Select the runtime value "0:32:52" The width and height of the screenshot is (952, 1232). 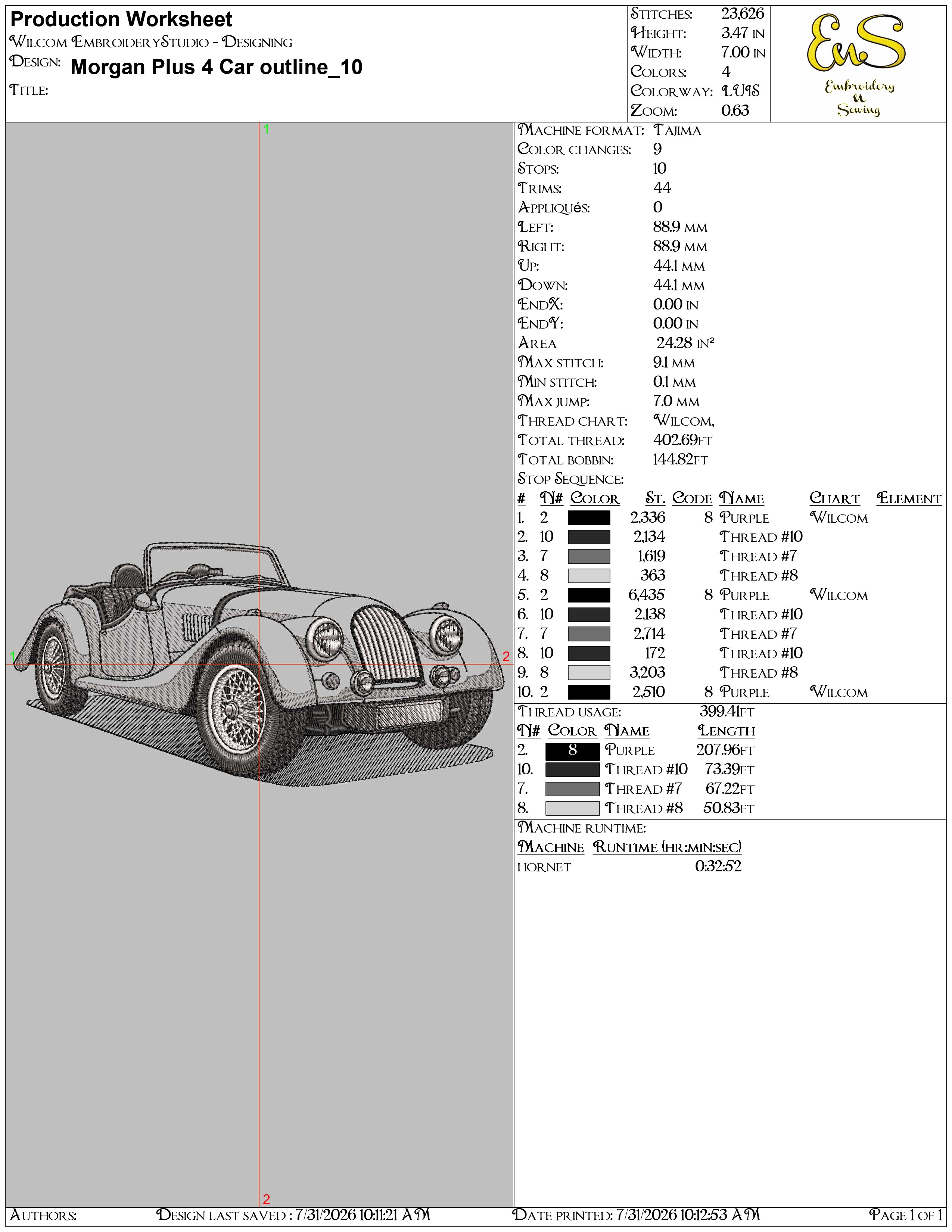coord(719,867)
